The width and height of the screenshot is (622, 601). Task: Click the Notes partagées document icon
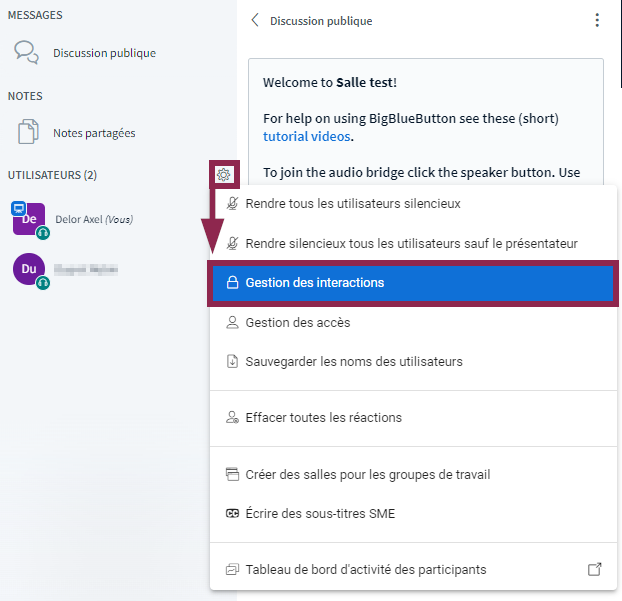(27, 132)
